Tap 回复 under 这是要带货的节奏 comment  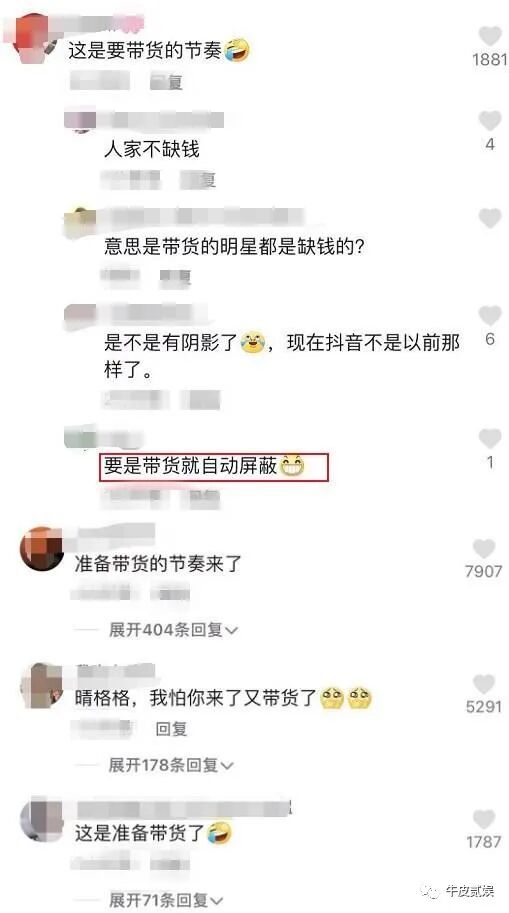[167, 82]
